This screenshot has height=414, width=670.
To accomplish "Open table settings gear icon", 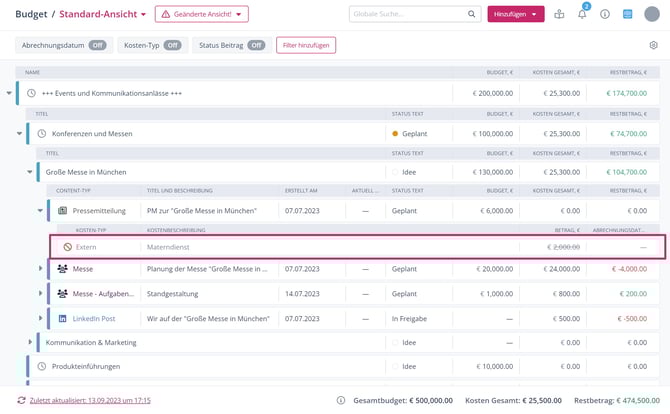I will [653, 45].
